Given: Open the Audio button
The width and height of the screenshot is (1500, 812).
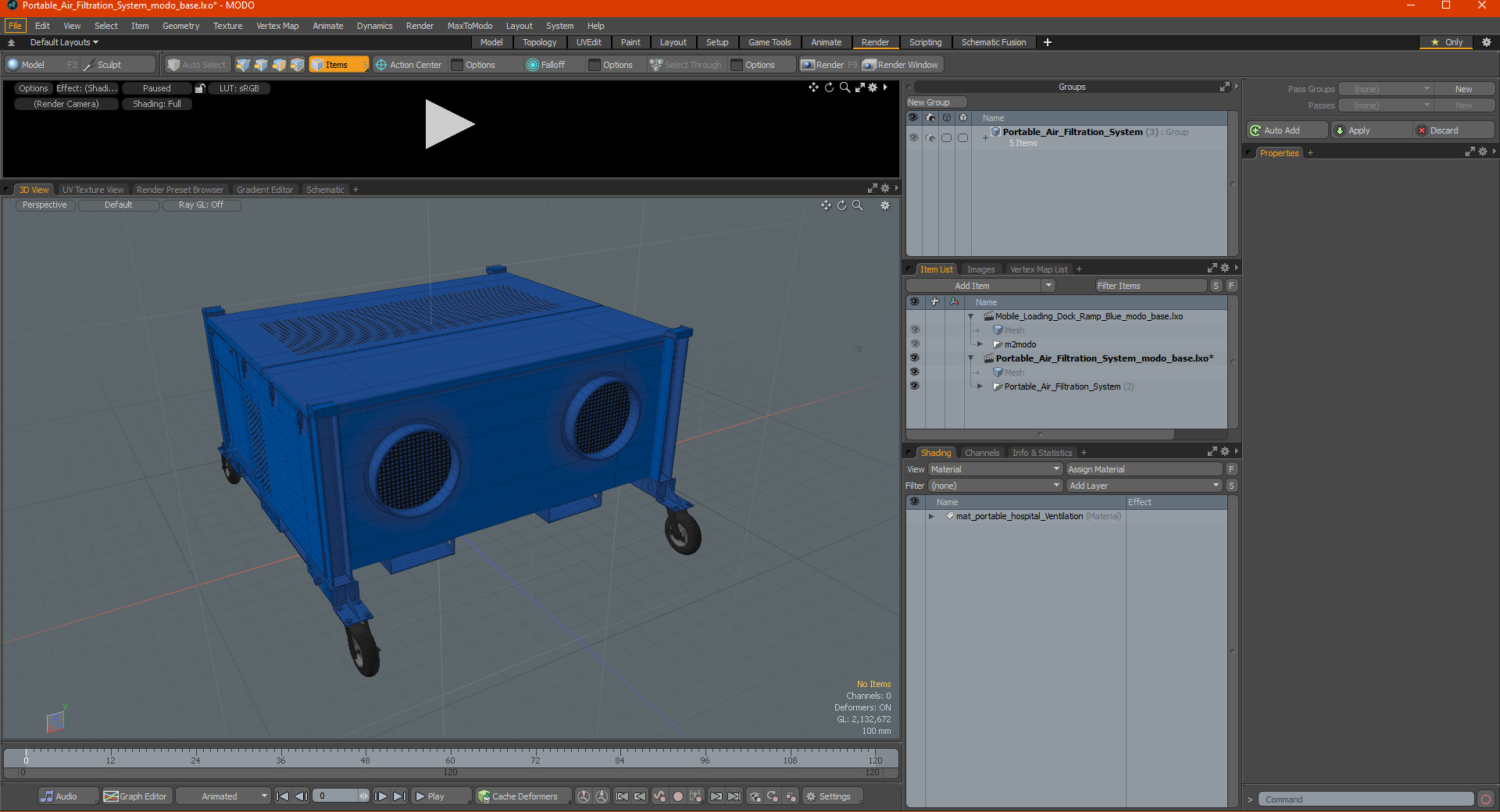Looking at the screenshot, I should pyautogui.click(x=68, y=796).
